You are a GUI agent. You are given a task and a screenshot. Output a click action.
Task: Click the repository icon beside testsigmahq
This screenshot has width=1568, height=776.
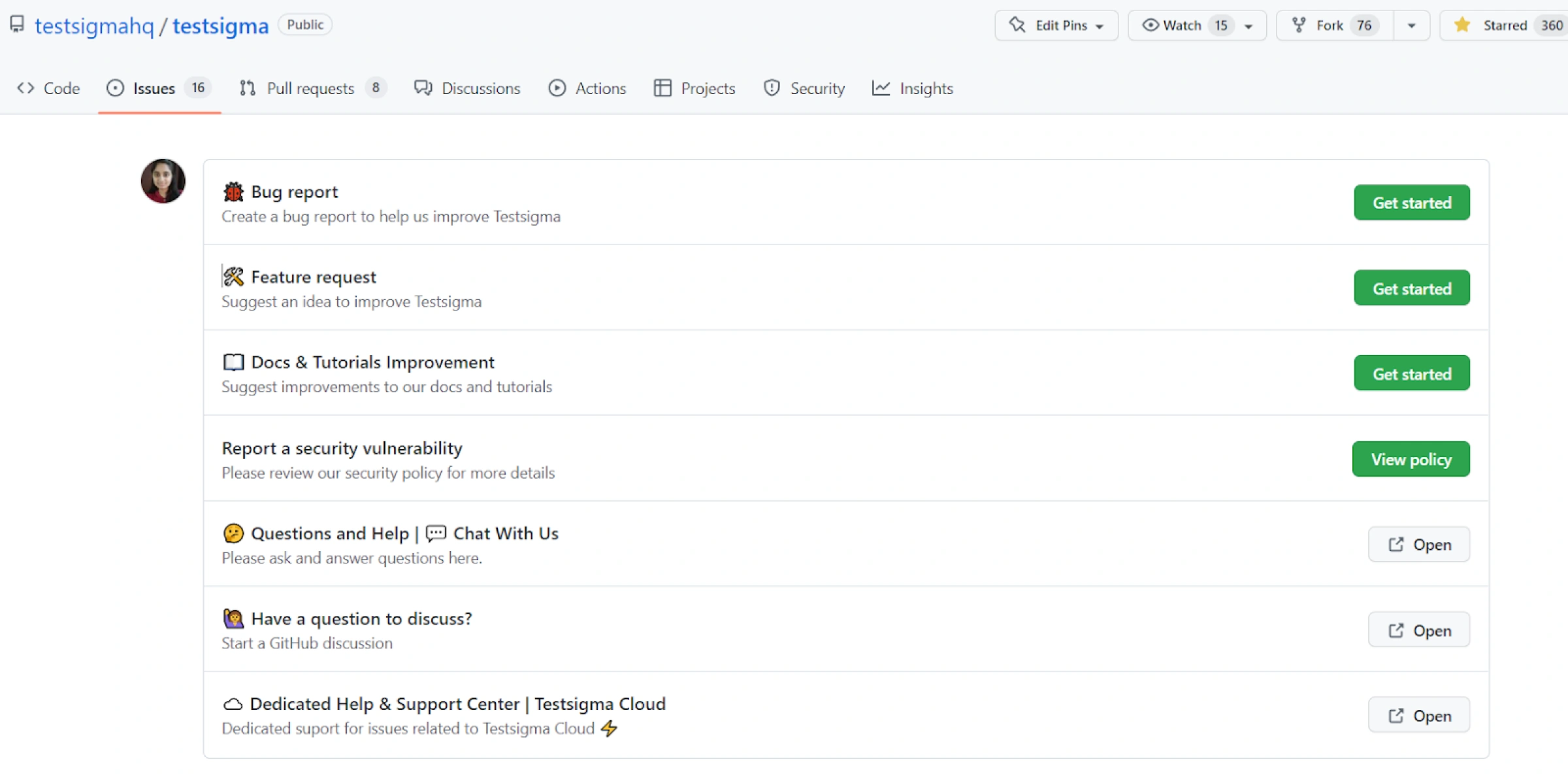(17, 24)
